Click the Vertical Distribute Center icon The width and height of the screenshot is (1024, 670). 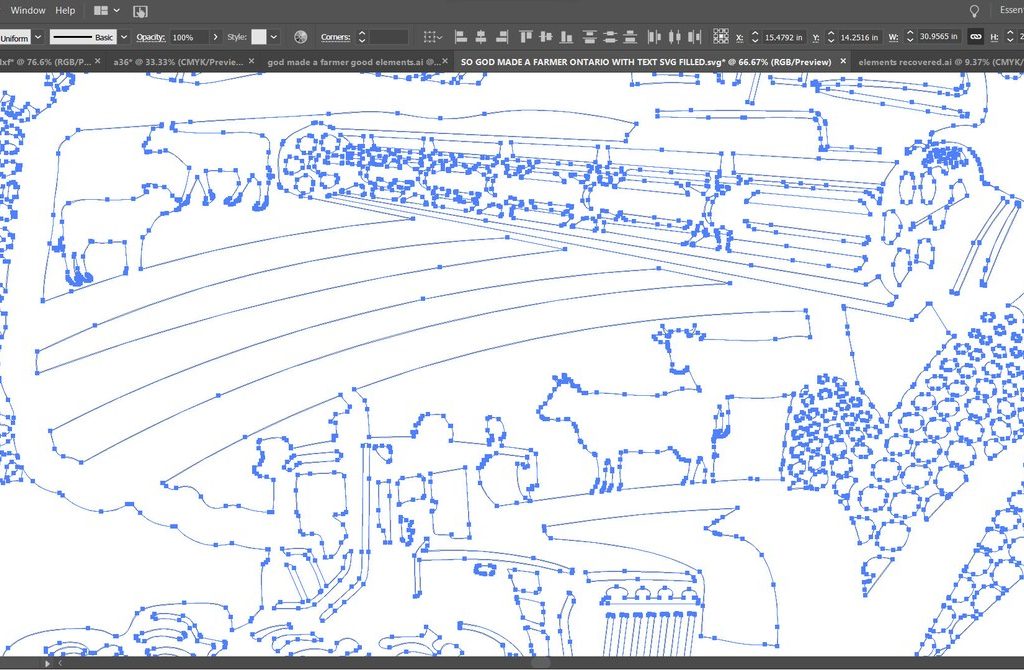point(611,37)
